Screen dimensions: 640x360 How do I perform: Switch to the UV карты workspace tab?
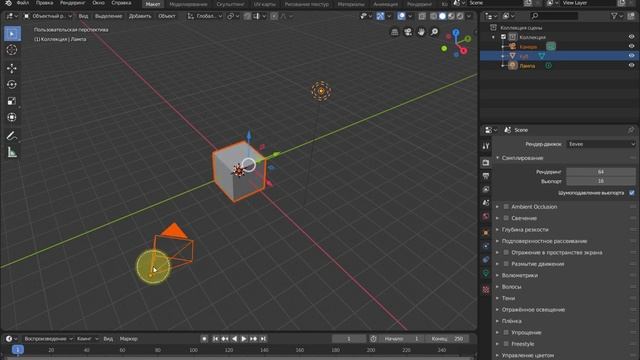(x=264, y=4)
